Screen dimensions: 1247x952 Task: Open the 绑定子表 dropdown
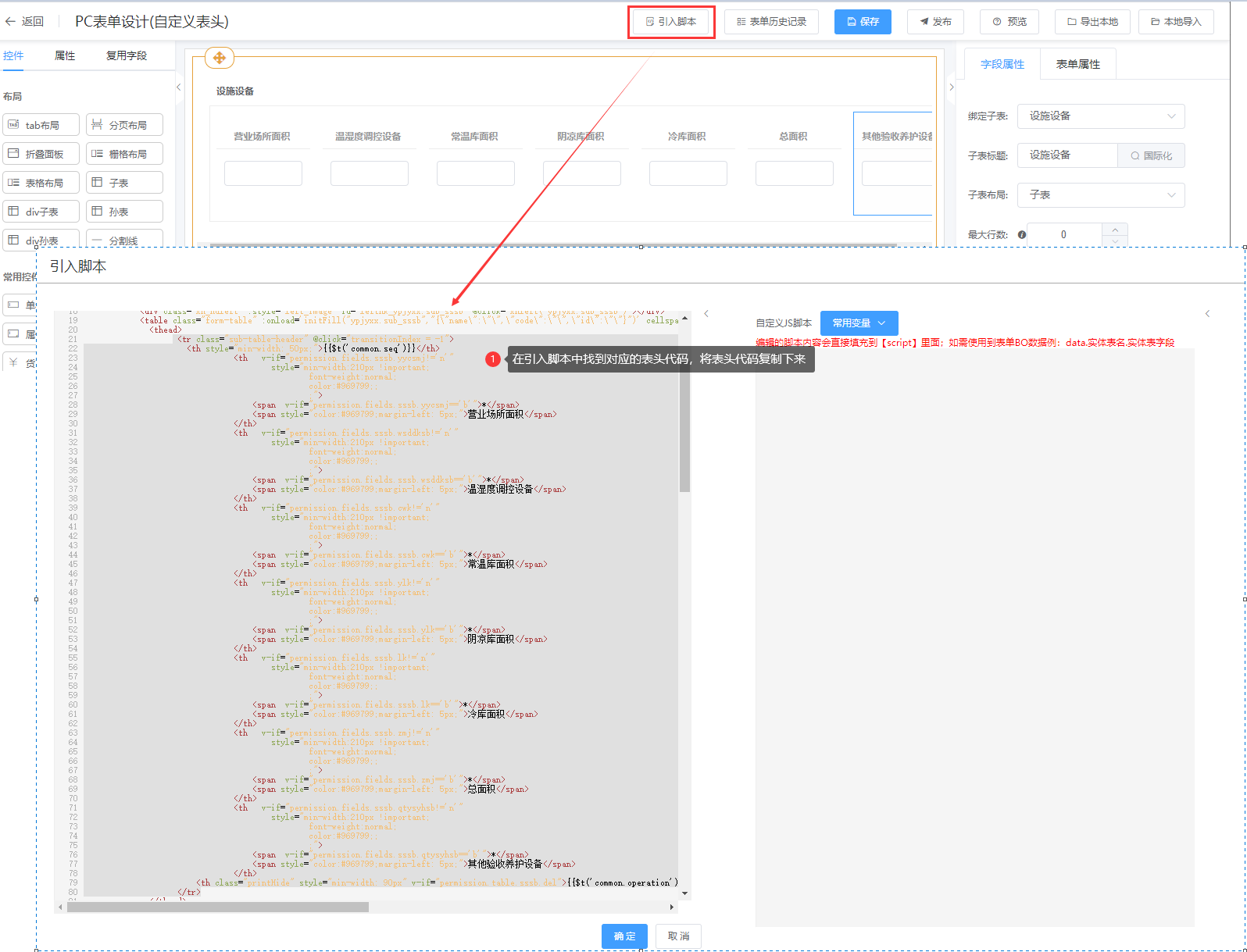[1100, 116]
